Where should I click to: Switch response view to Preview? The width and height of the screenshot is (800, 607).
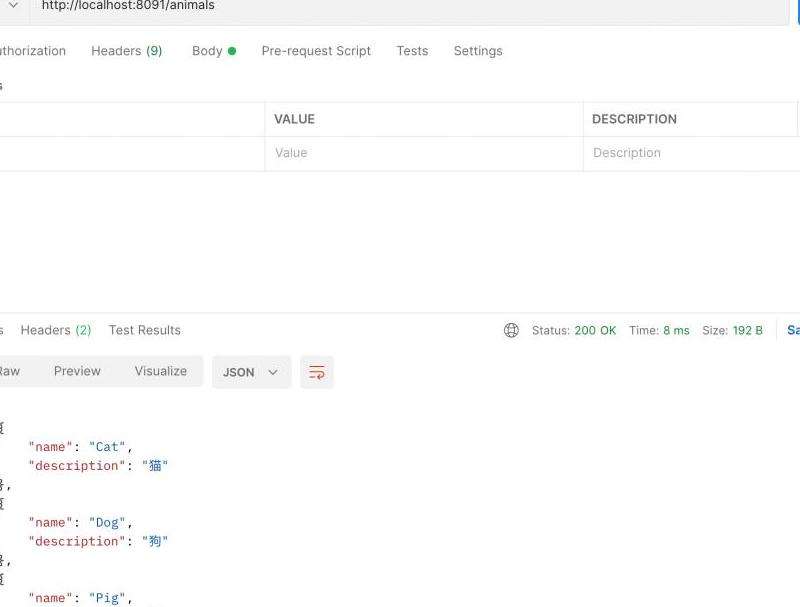coord(77,371)
